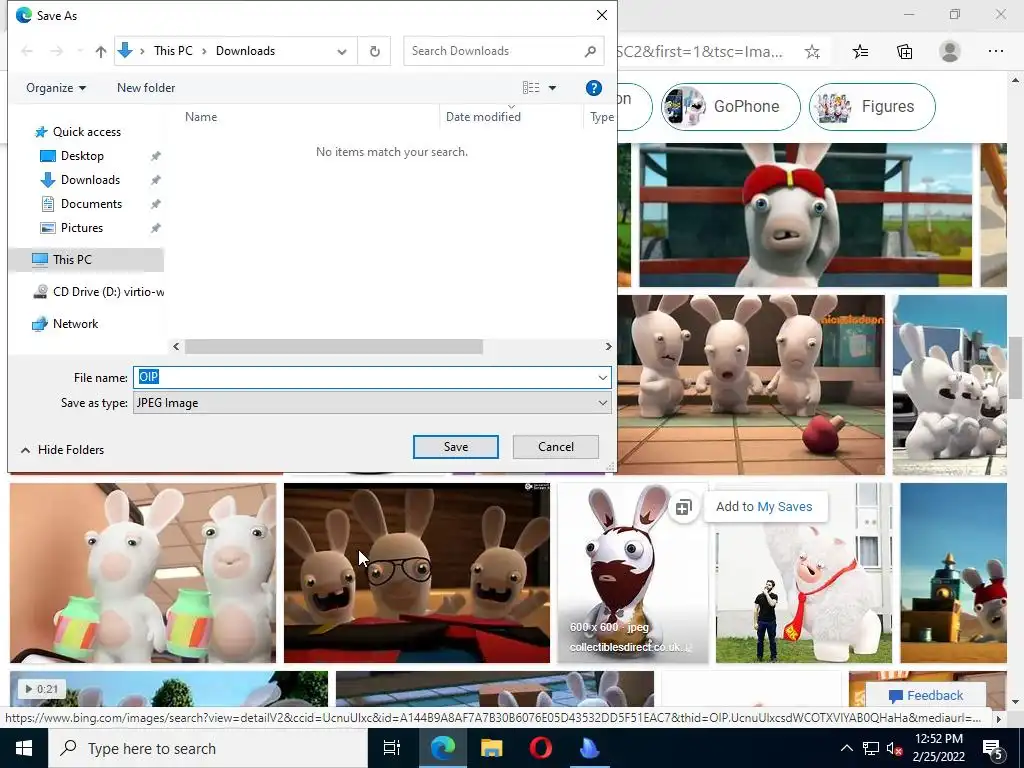Go forward in Save As dialog navigation

pyautogui.click(x=57, y=51)
